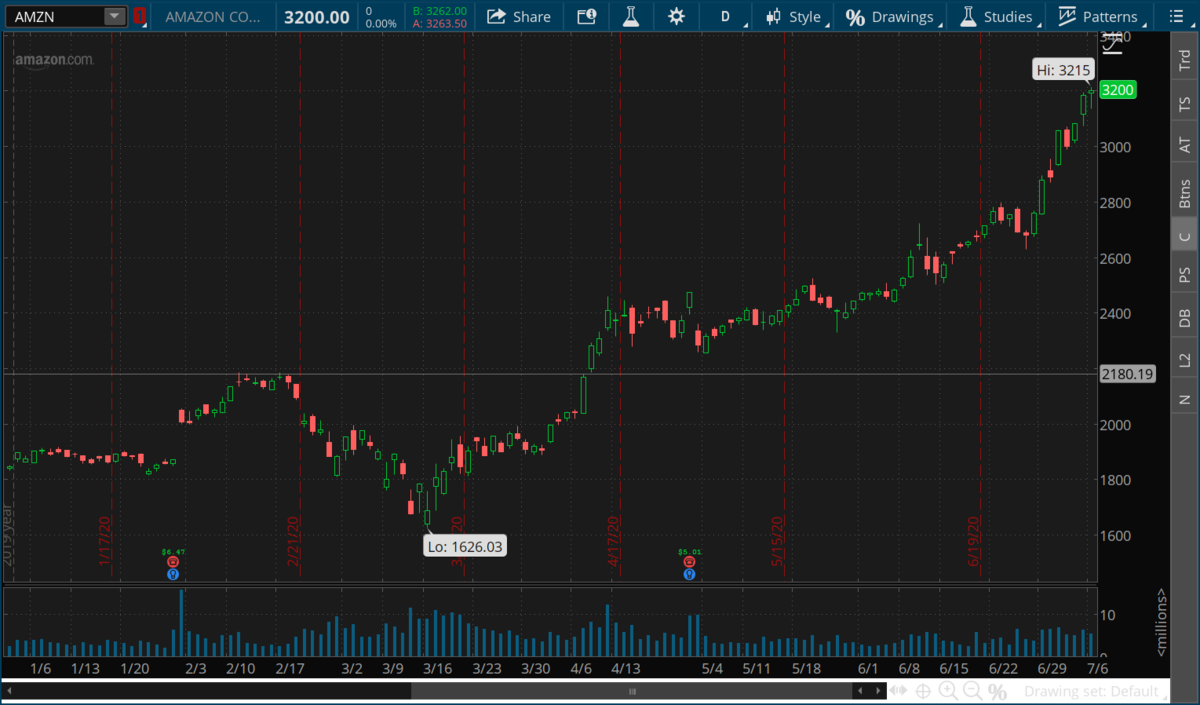This screenshot has width=1200, height=705.
Task: Click the red symbol link clip icon
Action: (140, 16)
